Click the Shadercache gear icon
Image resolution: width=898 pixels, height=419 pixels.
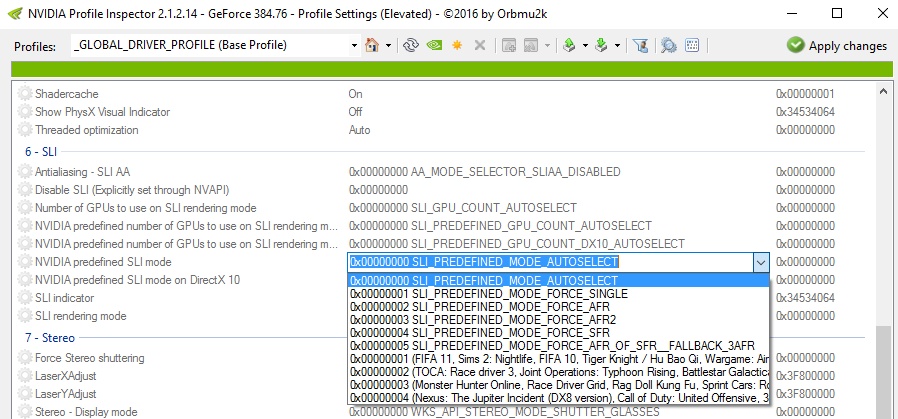(25, 94)
